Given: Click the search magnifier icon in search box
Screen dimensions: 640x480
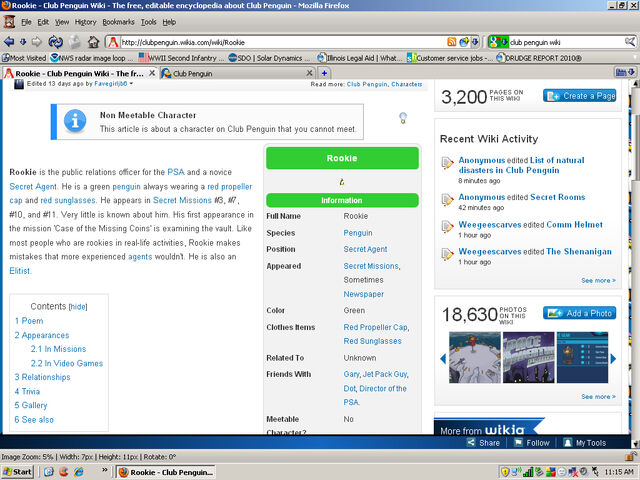Looking at the screenshot, I should click(630, 42).
